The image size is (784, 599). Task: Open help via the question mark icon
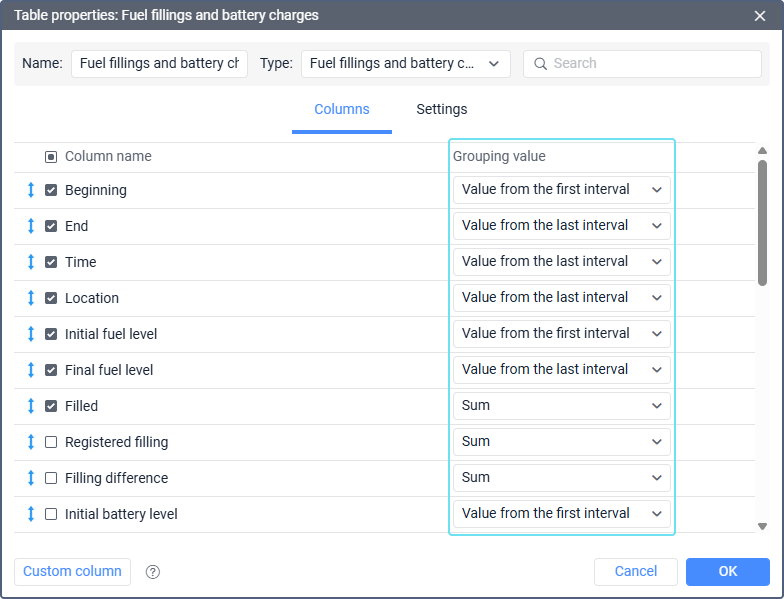(x=152, y=572)
